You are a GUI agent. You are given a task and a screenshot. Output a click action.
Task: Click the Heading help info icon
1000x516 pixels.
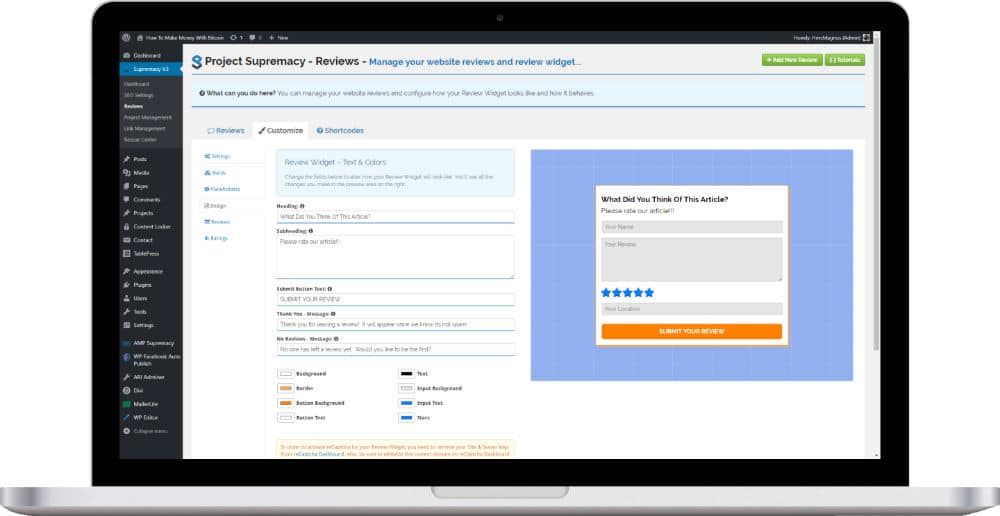[302, 206]
